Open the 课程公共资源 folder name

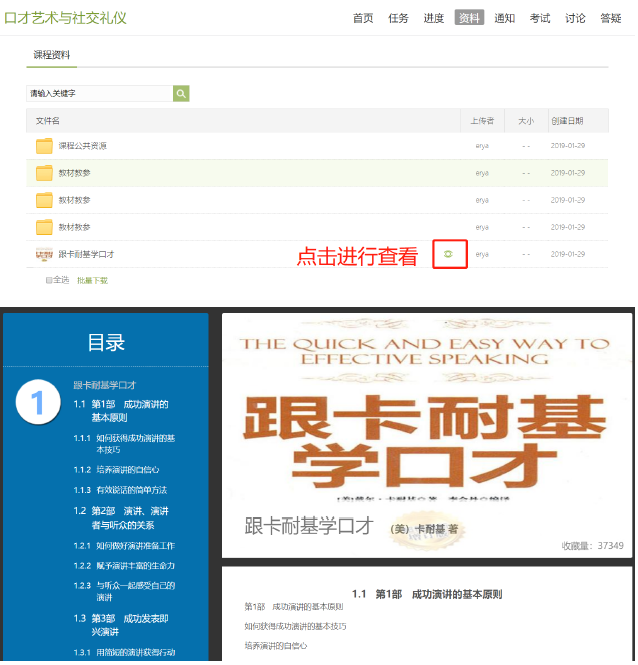tap(83, 146)
